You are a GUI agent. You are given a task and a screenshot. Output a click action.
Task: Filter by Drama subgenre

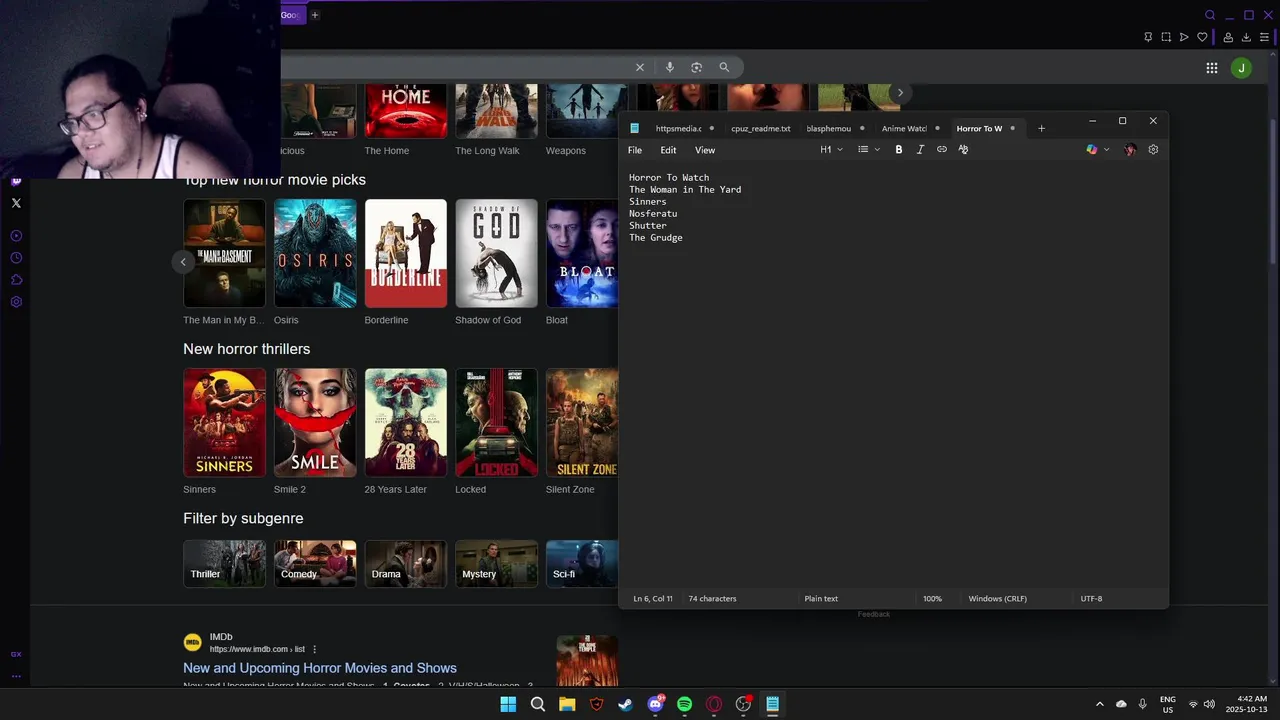coord(406,564)
